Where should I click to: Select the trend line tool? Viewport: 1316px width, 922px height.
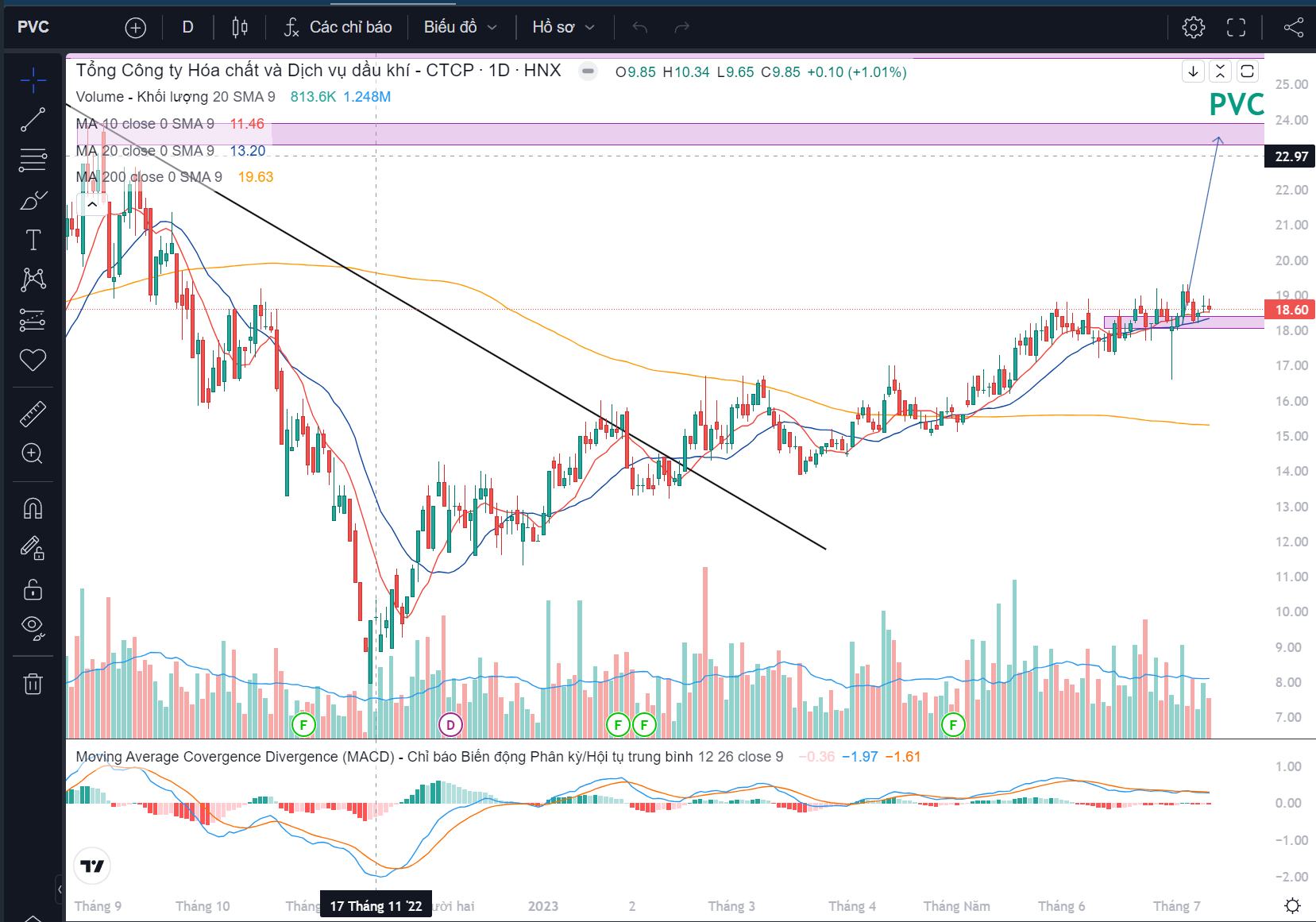point(33,120)
